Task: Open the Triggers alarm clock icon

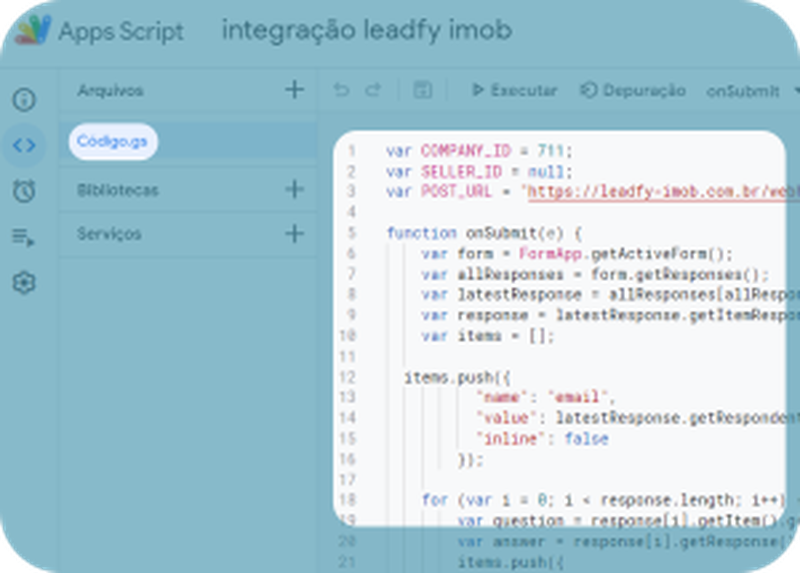Action: [x=24, y=191]
